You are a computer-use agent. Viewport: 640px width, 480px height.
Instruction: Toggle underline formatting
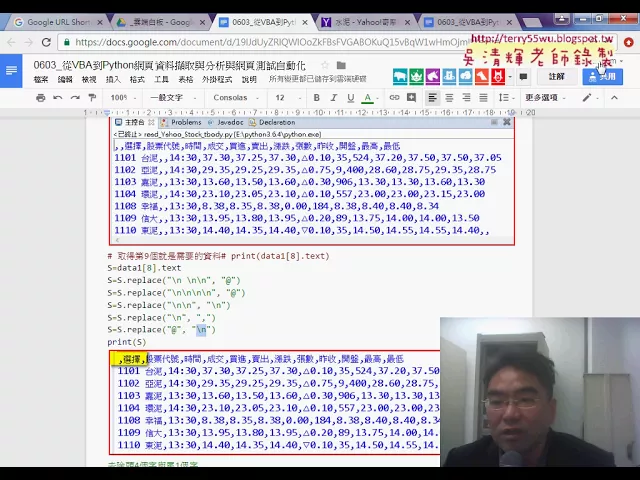351,98
